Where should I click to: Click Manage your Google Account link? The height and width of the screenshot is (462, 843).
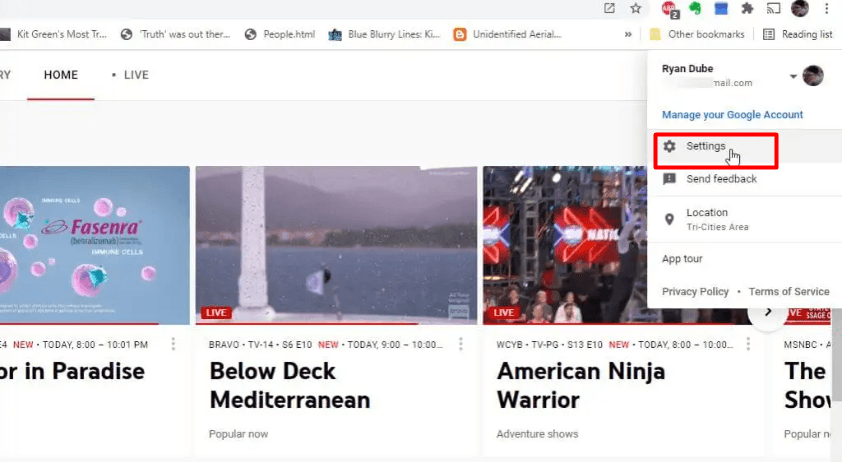pyautogui.click(x=732, y=115)
